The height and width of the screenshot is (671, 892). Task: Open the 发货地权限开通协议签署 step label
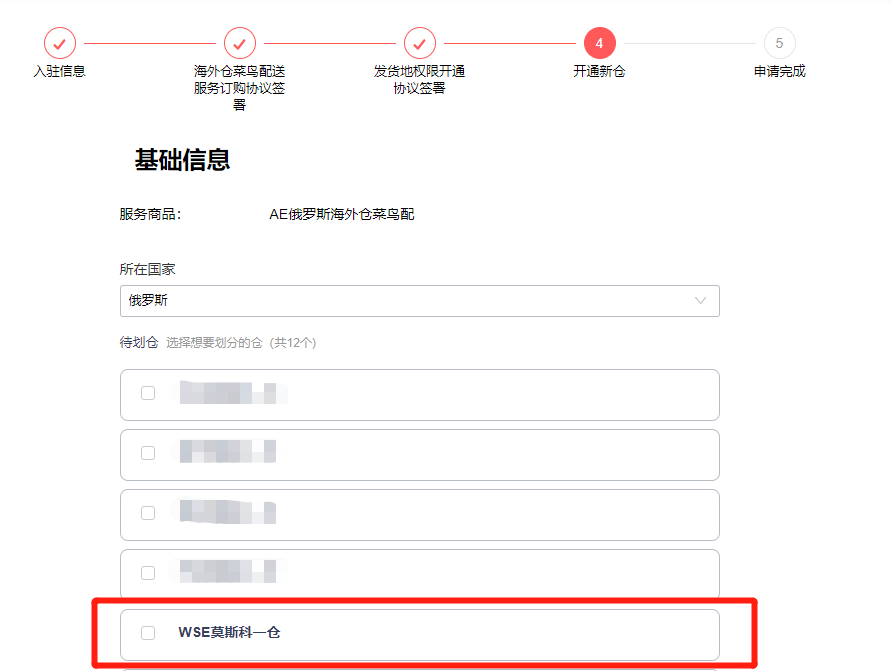pyautogui.click(x=420, y=79)
